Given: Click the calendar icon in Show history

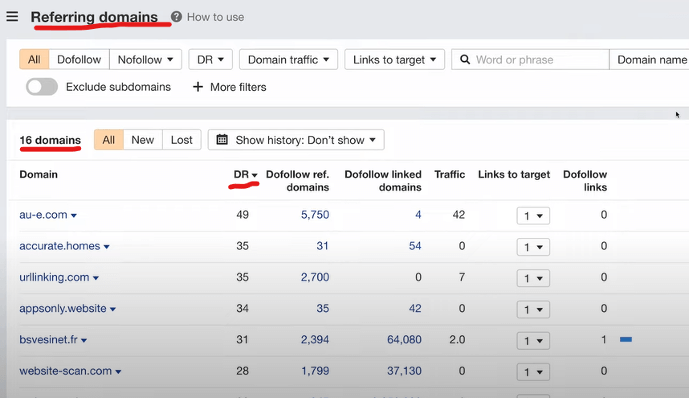Looking at the screenshot, I should [x=222, y=140].
